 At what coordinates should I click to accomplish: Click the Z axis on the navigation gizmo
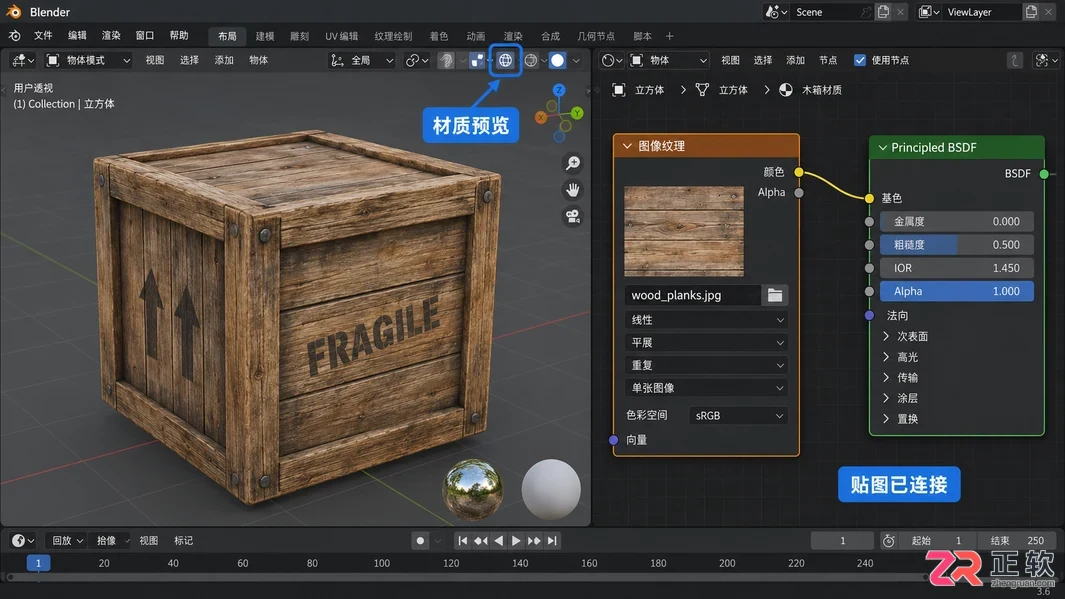pos(559,90)
